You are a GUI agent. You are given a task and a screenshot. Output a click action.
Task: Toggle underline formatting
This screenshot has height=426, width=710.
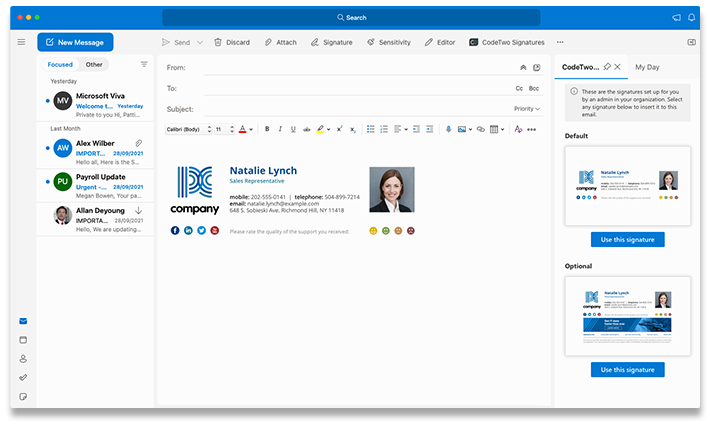293,129
